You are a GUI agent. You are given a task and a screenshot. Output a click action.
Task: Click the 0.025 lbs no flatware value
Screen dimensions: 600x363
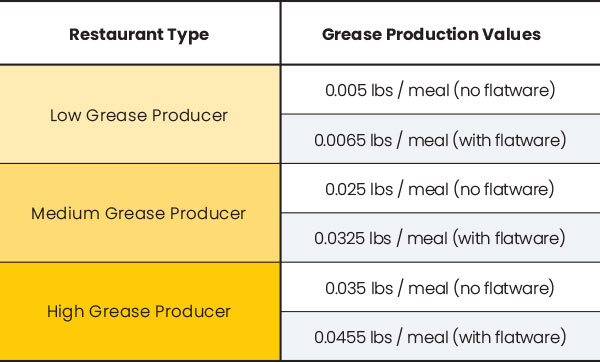tap(440, 189)
